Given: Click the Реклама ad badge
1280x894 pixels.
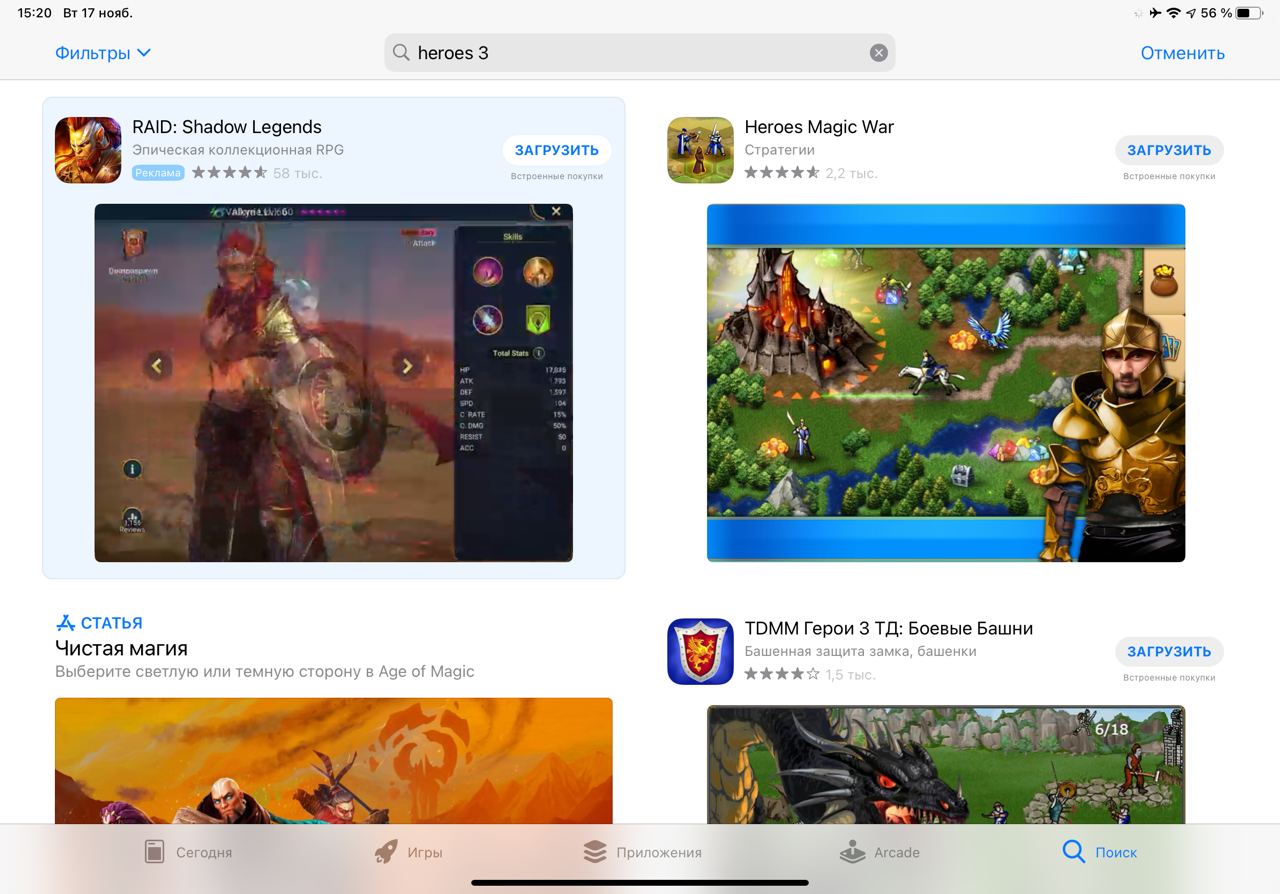Looking at the screenshot, I should [x=158, y=173].
